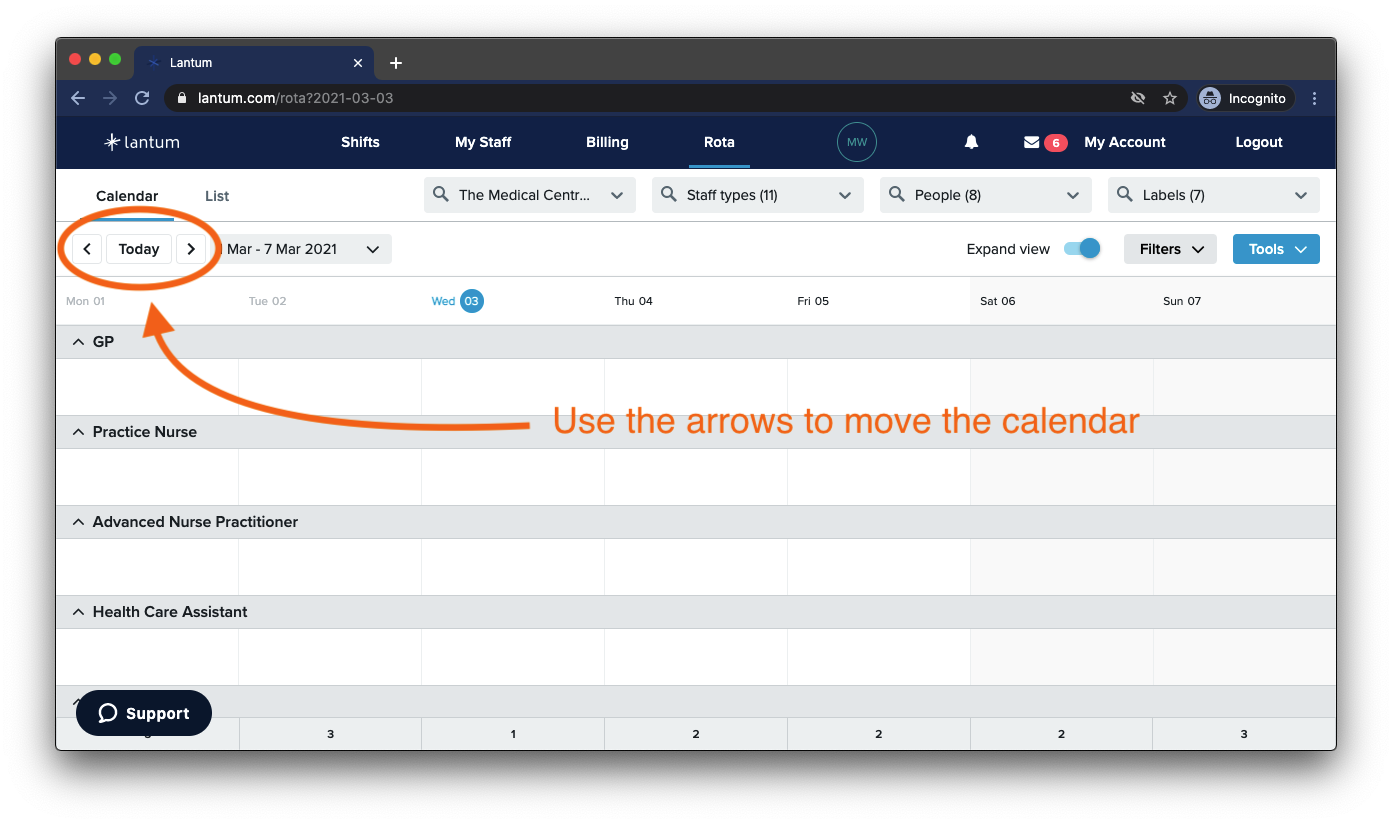Select the Tue 02 day header
The height and width of the screenshot is (824, 1392).
[x=267, y=301]
